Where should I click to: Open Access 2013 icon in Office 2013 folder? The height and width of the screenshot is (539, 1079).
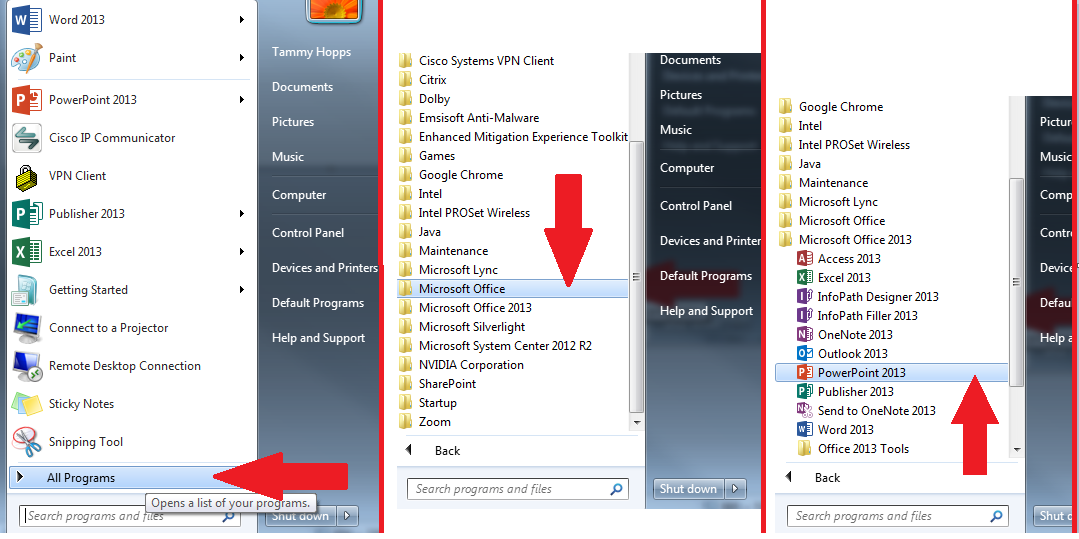coord(804,259)
